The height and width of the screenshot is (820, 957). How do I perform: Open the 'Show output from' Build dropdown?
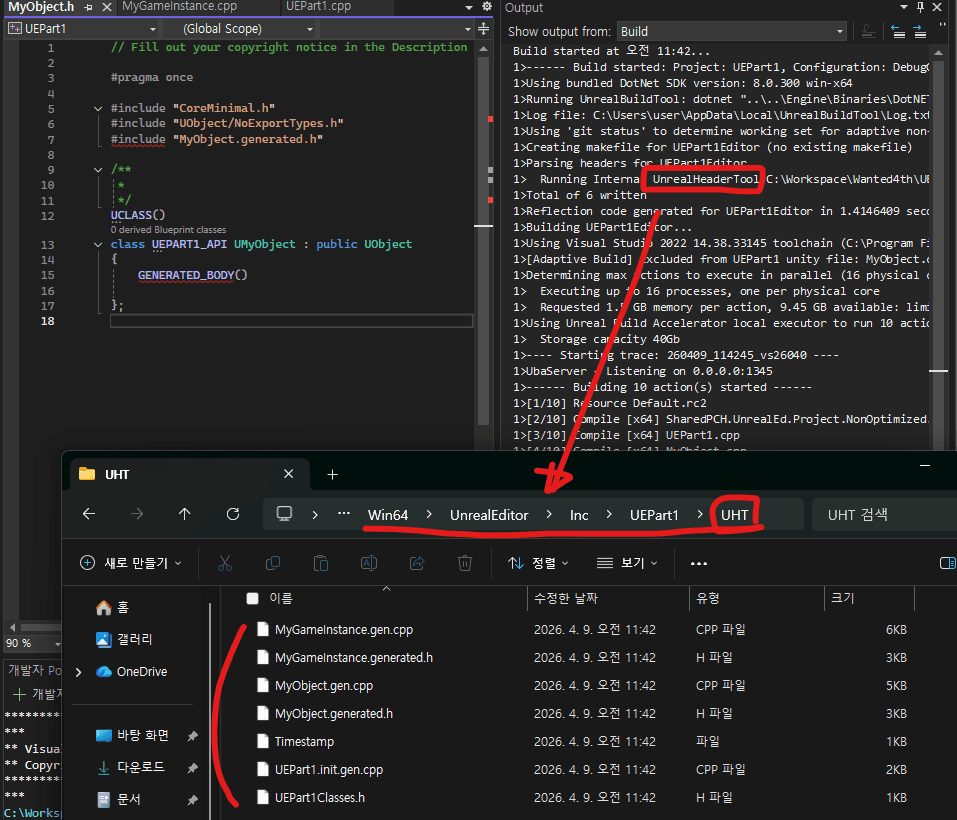point(732,31)
